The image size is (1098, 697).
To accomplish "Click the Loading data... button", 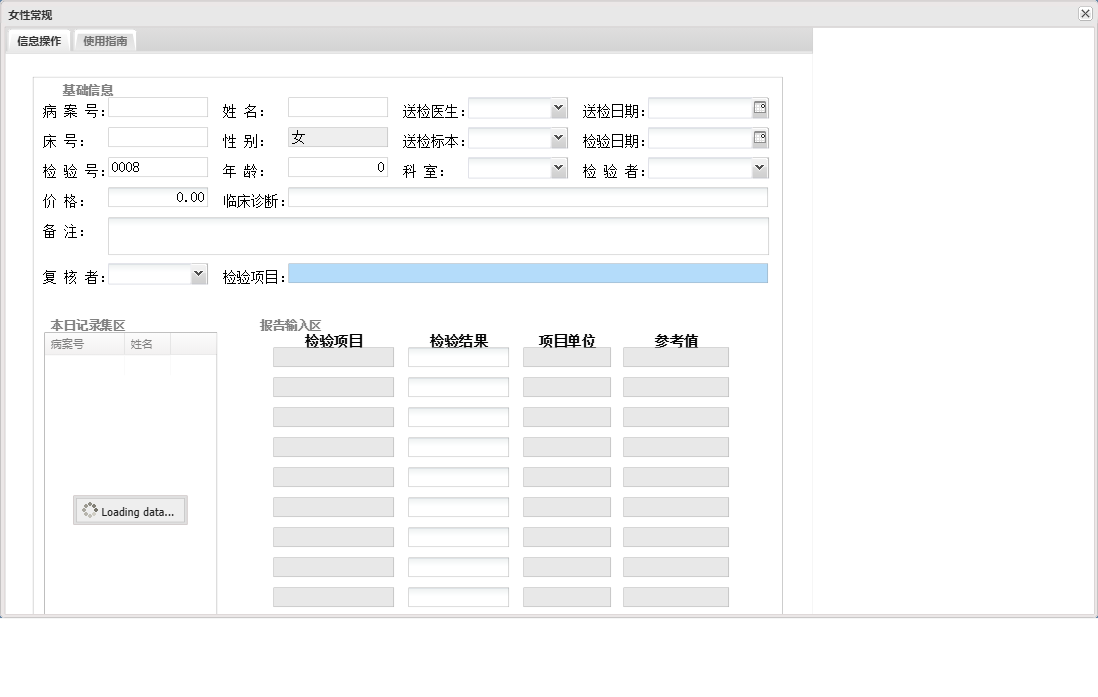I will coord(130,510).
